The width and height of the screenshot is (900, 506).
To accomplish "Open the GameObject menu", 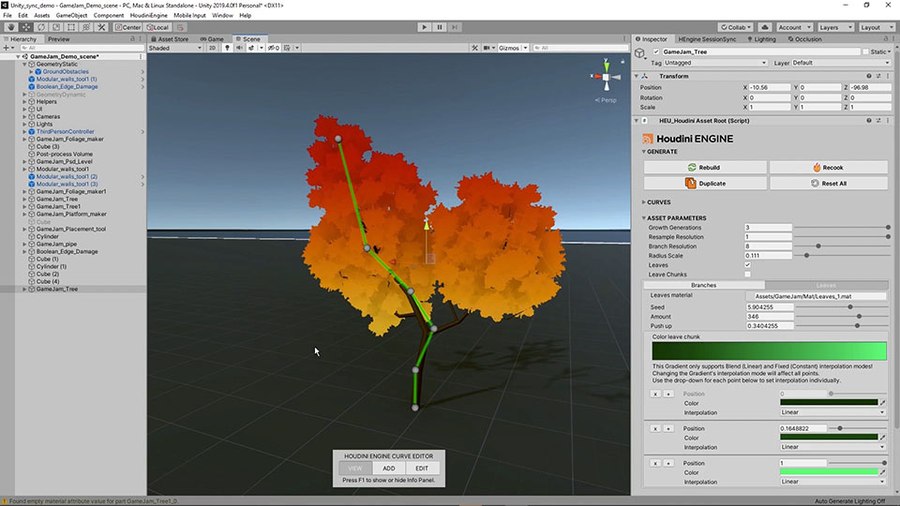I will click(x=71, y=15).
